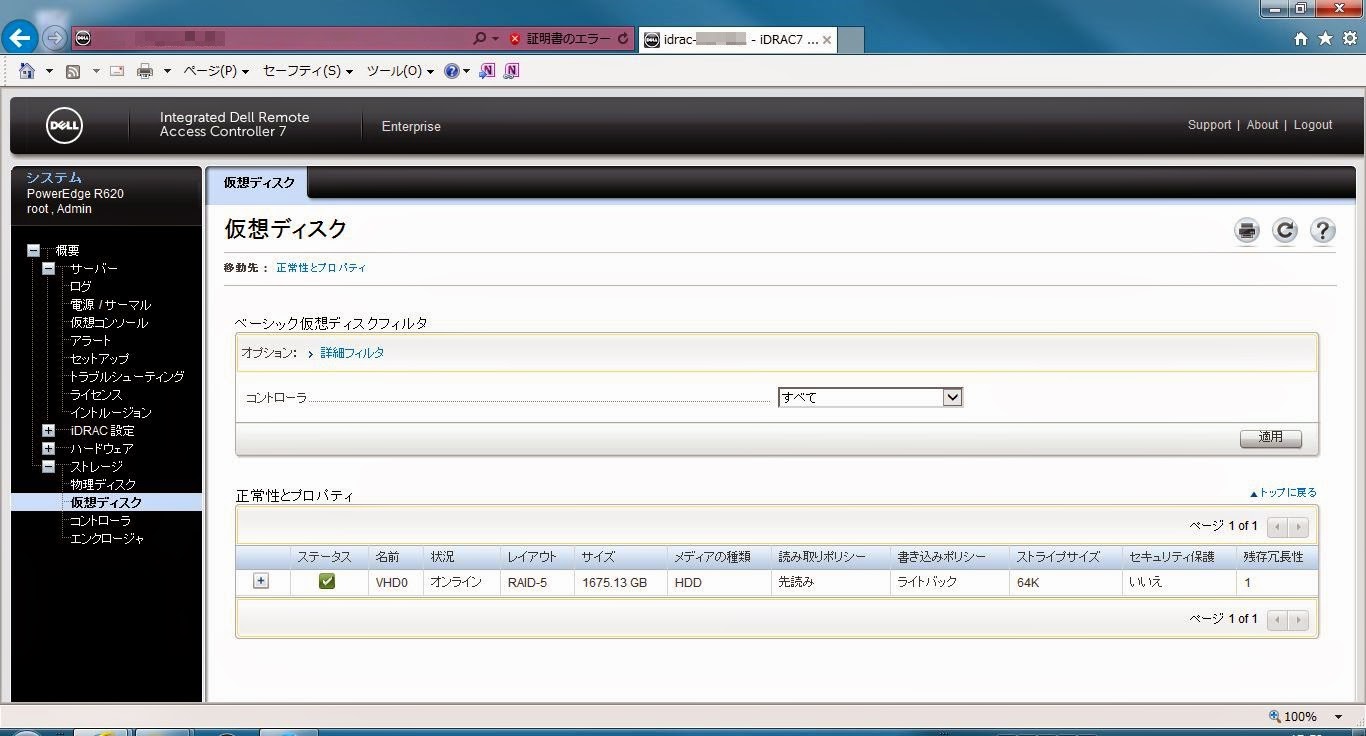Collapse the サーバー tree node
Viewport: 1366px width, 736px height.
pos(48,269)
